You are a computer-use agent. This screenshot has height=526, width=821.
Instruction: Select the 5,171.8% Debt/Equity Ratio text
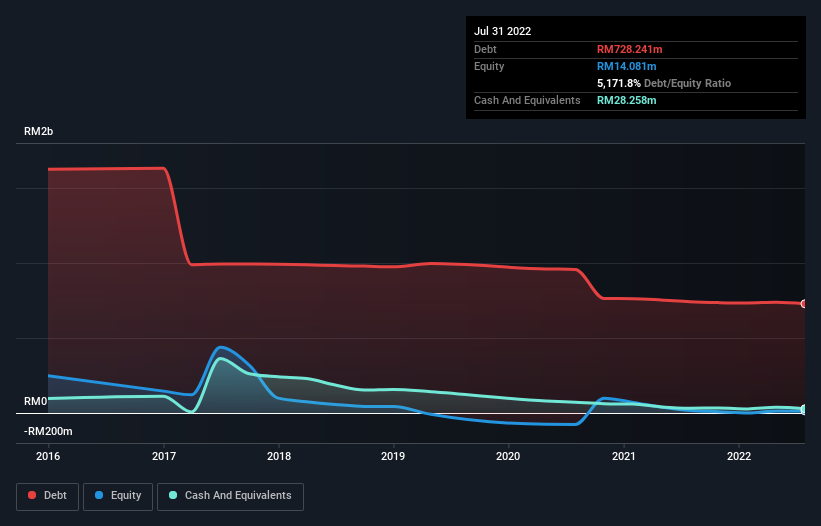pos(663,83)
